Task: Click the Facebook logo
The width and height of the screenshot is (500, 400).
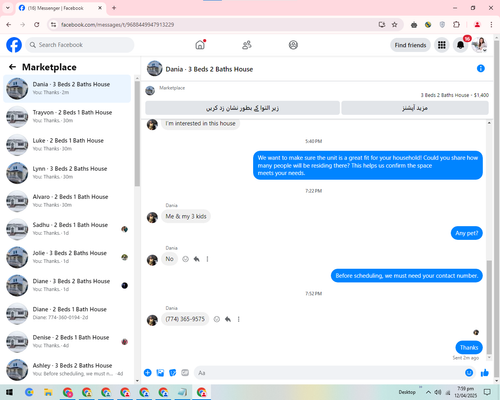Action: tap(14, 45)
